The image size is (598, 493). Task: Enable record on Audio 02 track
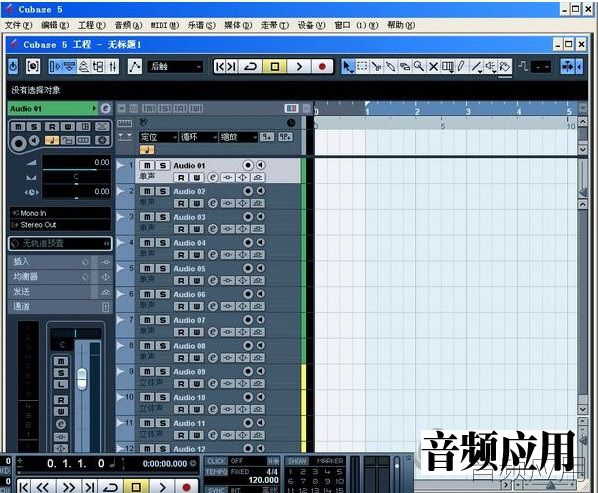[x=248, y=191]
